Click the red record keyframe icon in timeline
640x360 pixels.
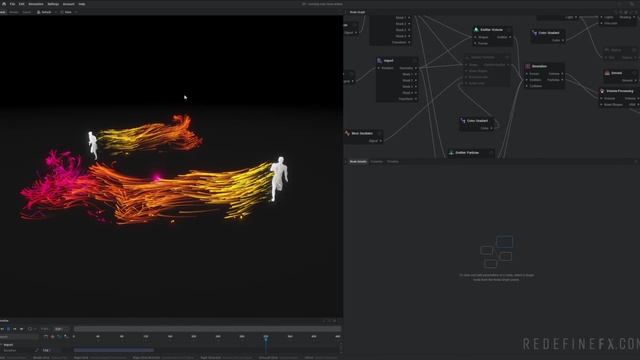click(52, 337)
